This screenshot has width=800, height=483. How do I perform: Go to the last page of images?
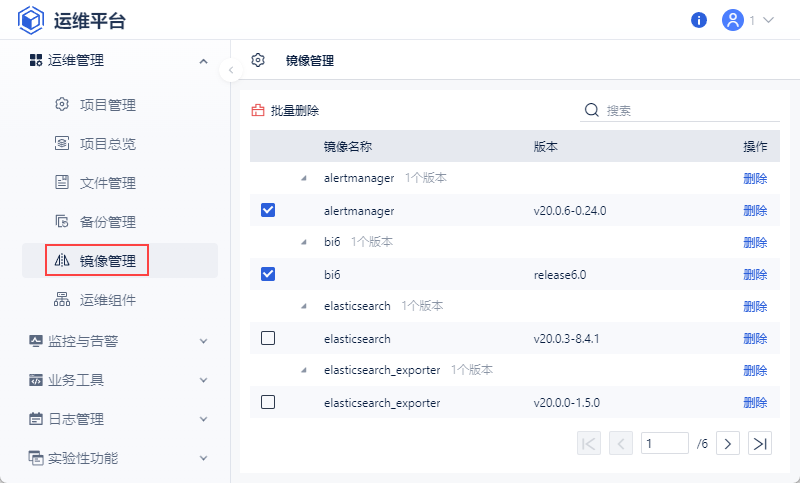(x=761, y=443)
